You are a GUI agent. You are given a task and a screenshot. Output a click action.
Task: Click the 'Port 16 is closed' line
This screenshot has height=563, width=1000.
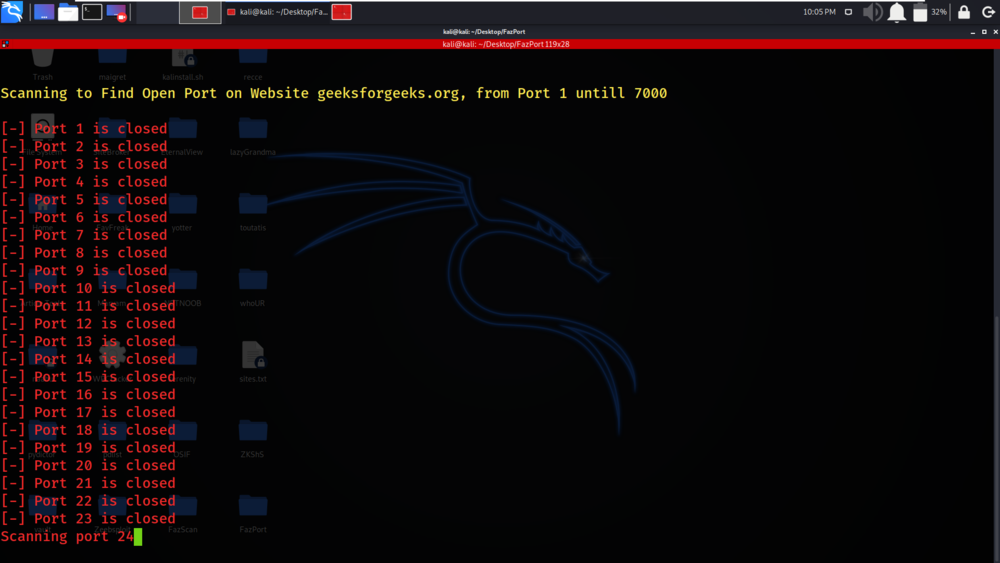click(88, 394)
